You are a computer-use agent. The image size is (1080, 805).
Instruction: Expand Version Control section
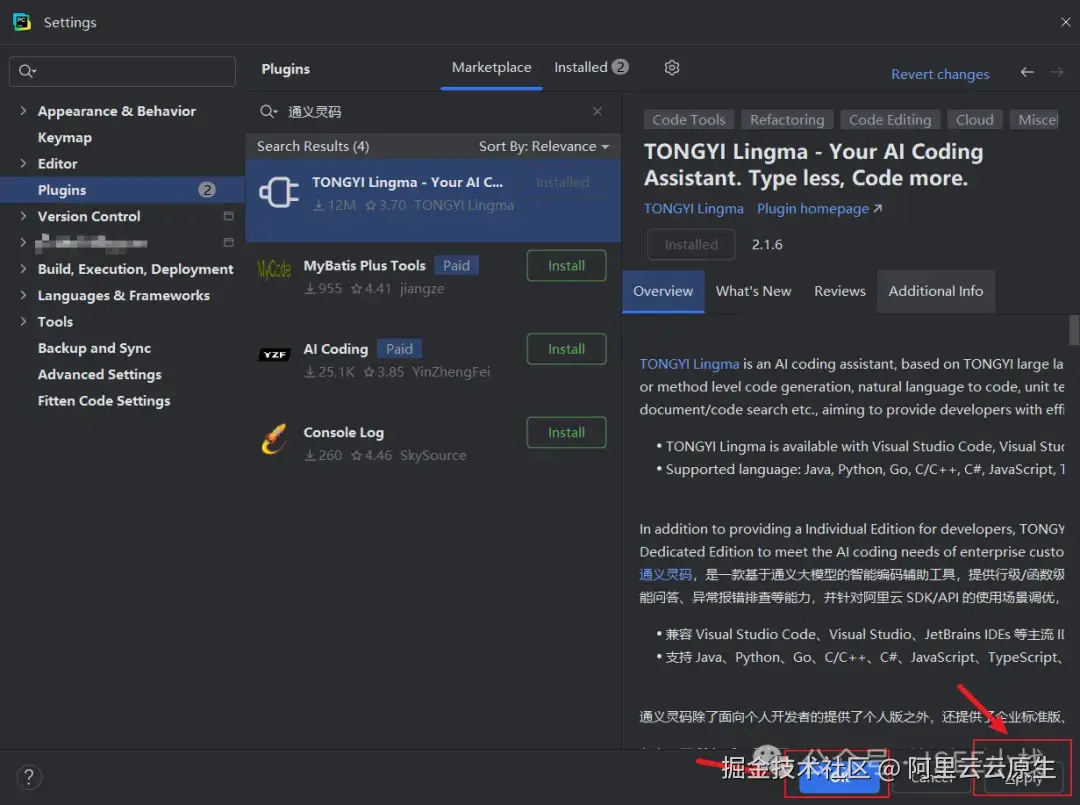tap(23, 216)
